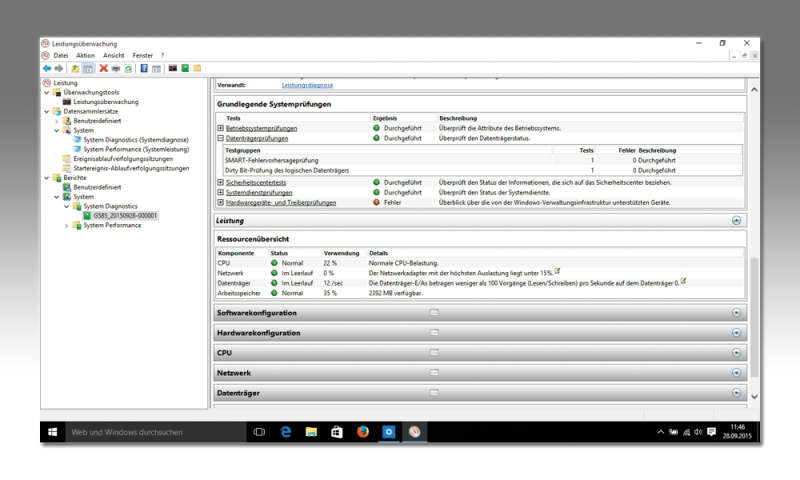The image size is (800, 480).
Task: Collapse the Überwachungstools tree node
Action: point(47,92)
